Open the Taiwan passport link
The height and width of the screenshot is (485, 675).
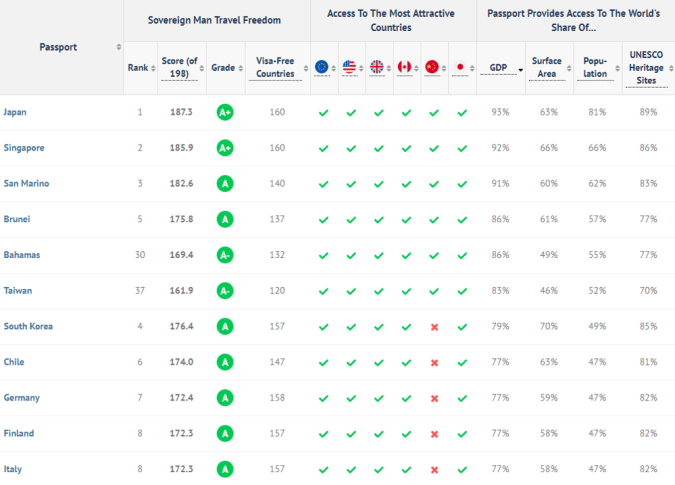18,291
